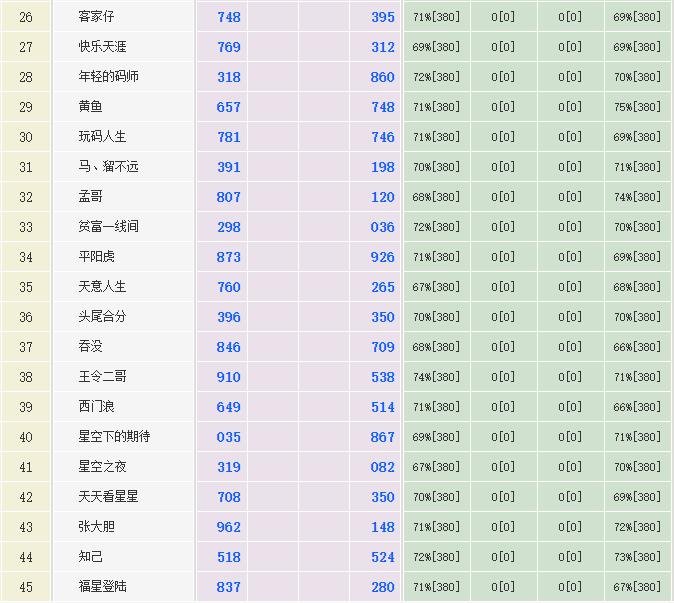Select the 吞没 name in row 37
Image resolution: width=674 pixels, height=603 pixels.
(90, 347)
